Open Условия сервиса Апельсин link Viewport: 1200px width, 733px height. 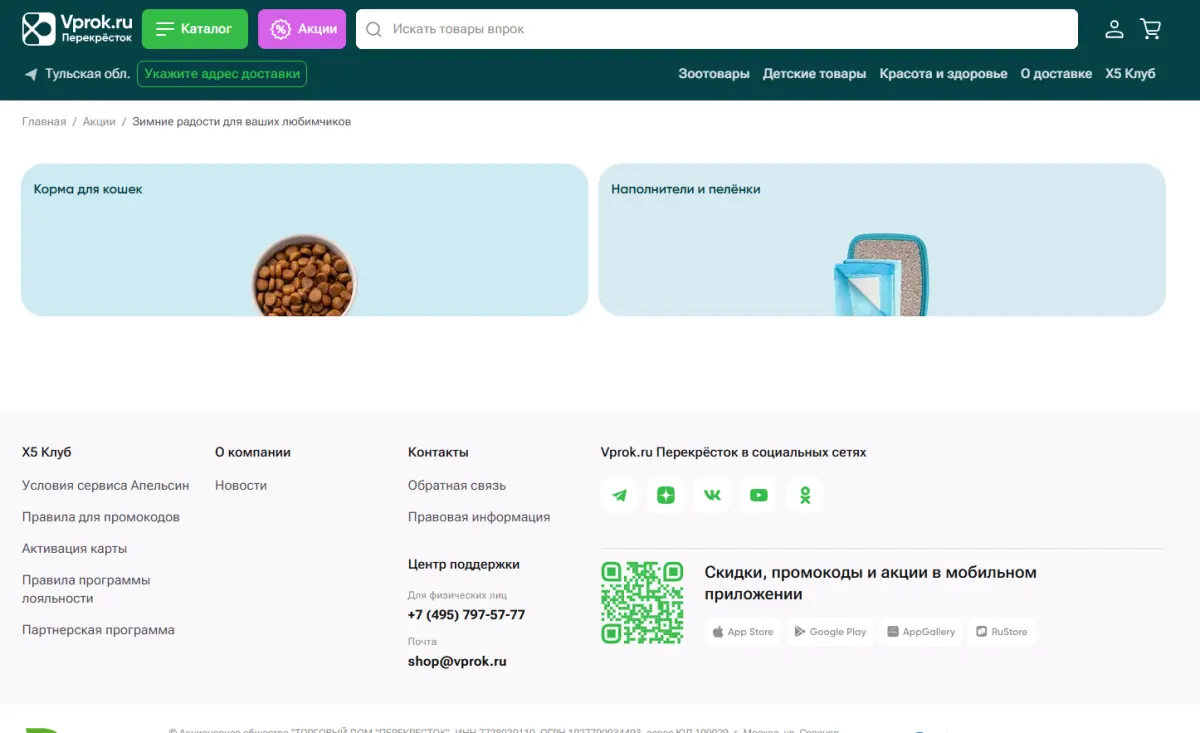(105, 486)
